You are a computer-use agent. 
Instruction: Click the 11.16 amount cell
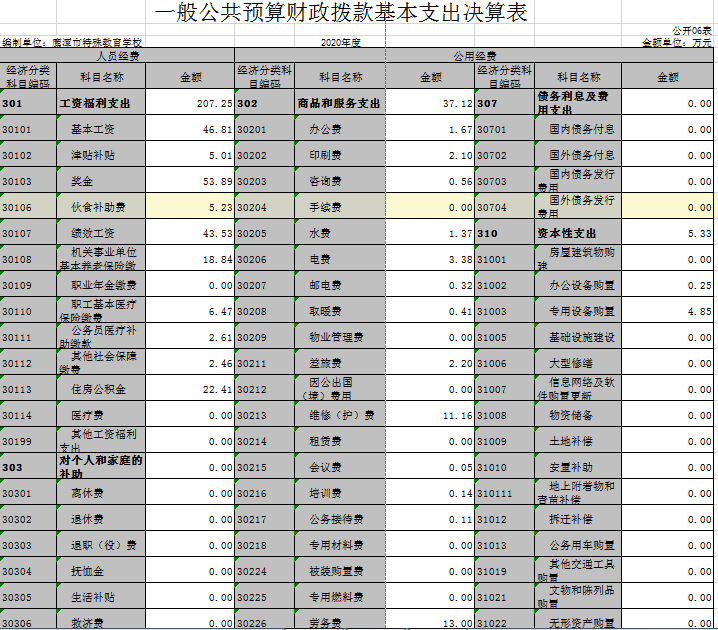[430, 414]
